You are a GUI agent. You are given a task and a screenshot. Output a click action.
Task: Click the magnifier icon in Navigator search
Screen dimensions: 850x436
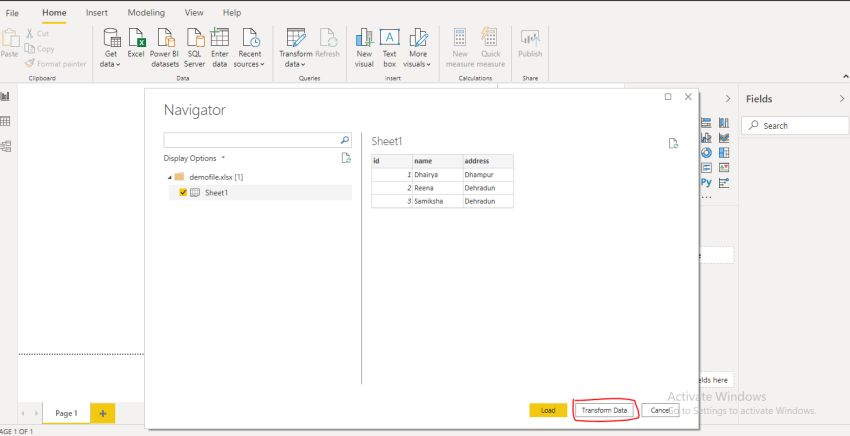tap(345, 140)
